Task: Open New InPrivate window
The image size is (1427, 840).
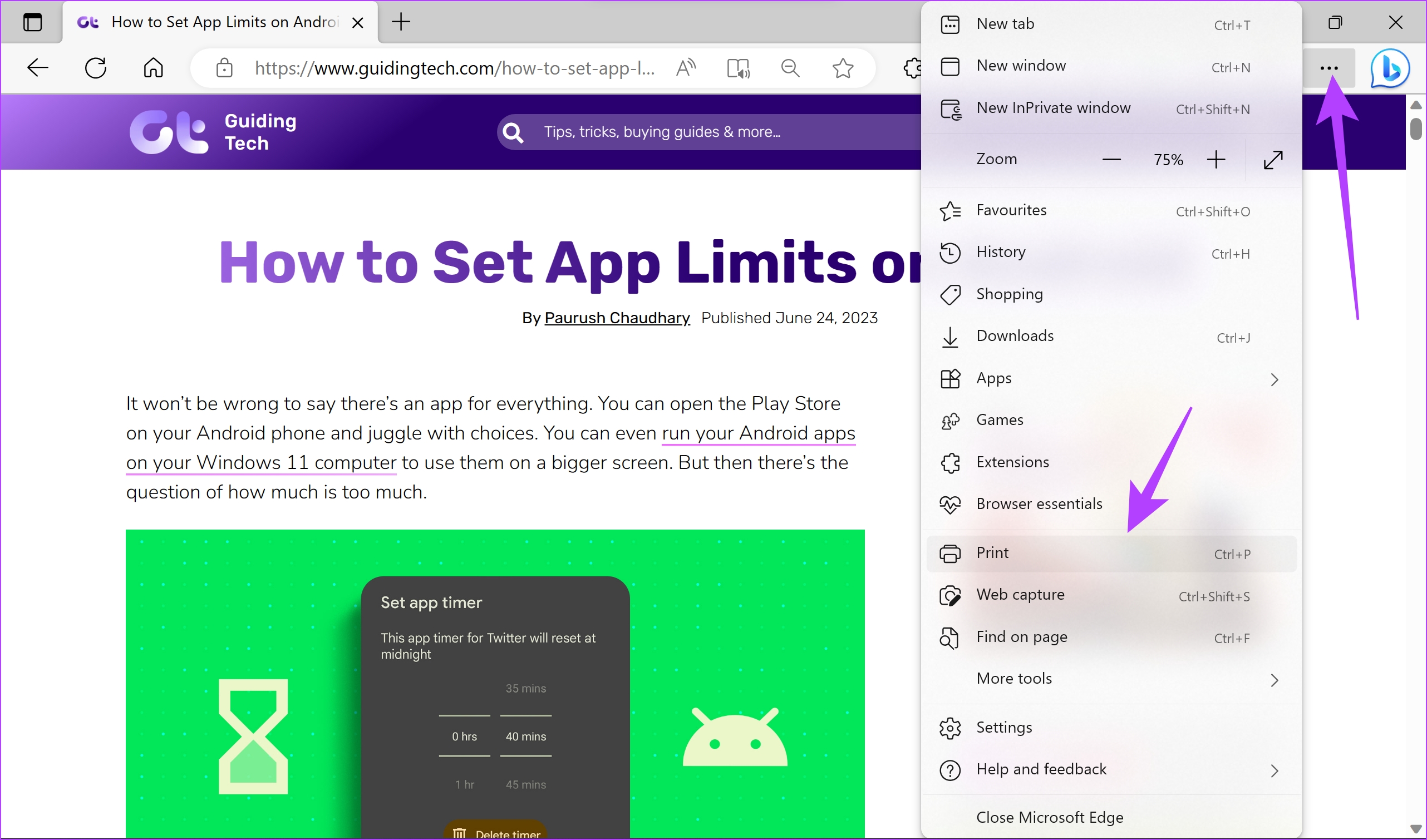Action: point(1111,108)
